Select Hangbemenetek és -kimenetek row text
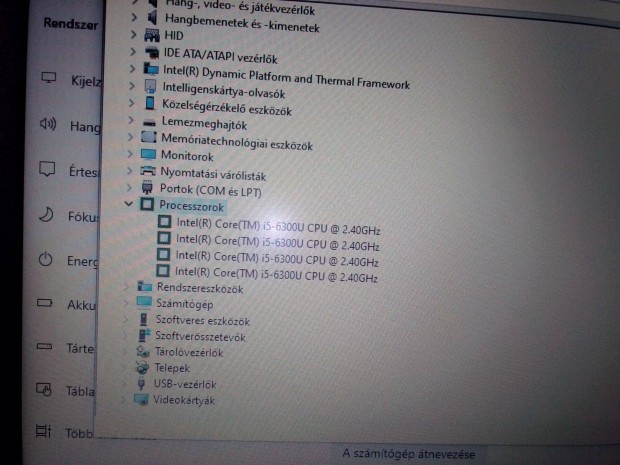The height and width of the screenshot is (465, 620). pyautogui.click(x=242, y=23)
